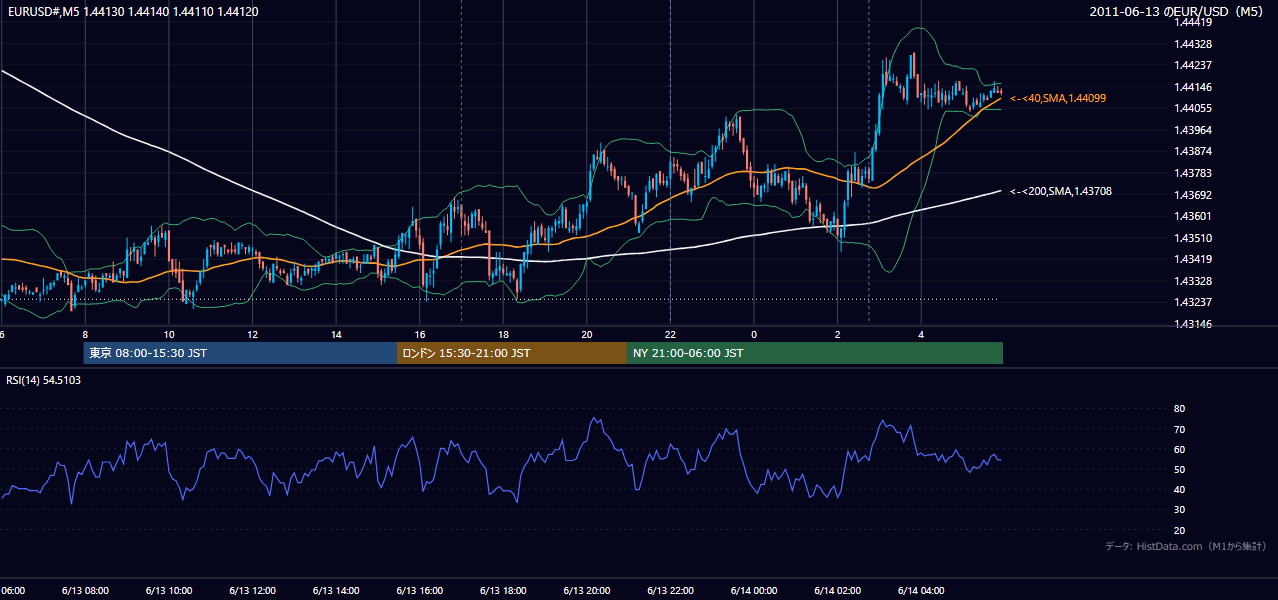Click bottom time label 6/13 08:00

click(x=85, y=590)
